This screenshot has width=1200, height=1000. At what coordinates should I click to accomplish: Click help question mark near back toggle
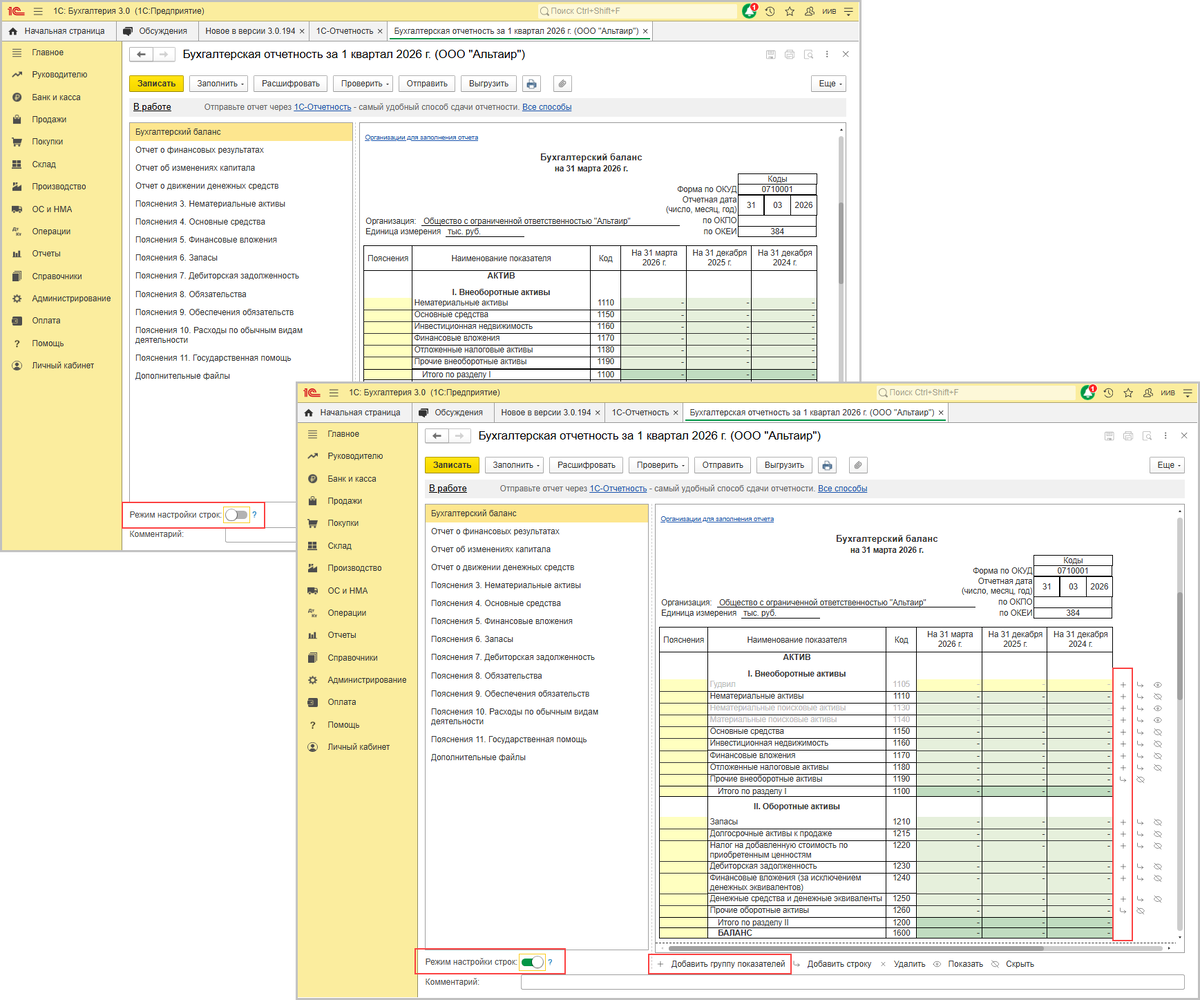[x=254, y=514]
